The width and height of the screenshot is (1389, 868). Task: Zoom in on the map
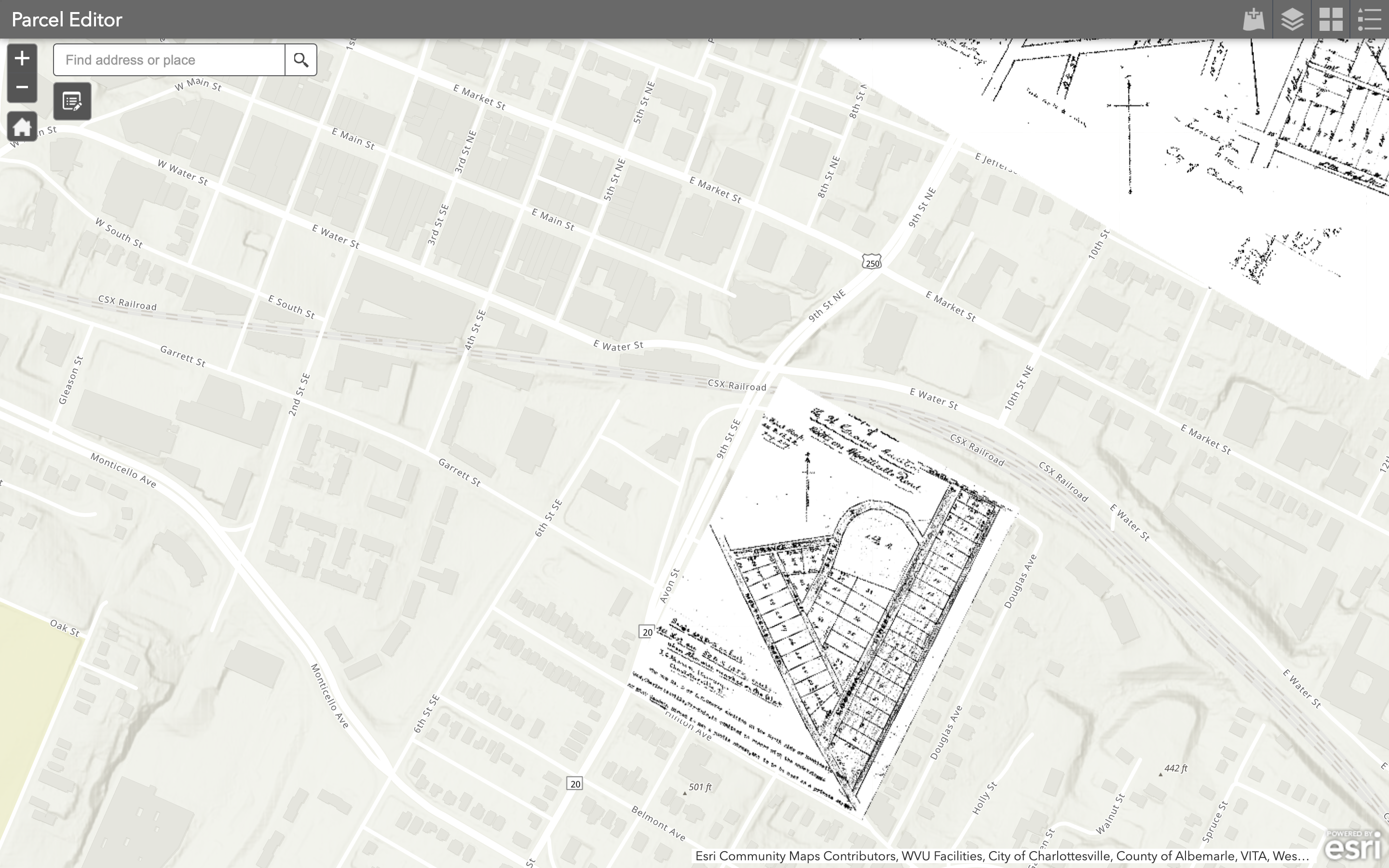22,58
